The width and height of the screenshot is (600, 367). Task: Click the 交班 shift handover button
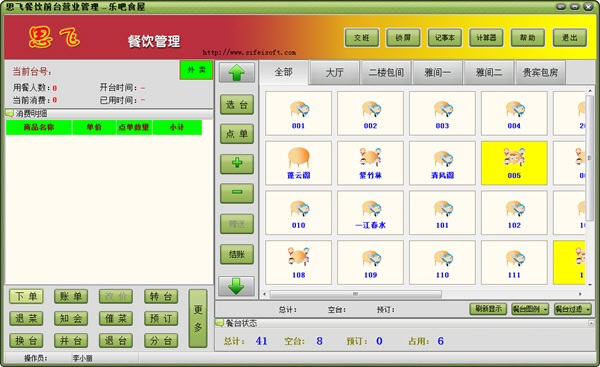pos(362,38)
